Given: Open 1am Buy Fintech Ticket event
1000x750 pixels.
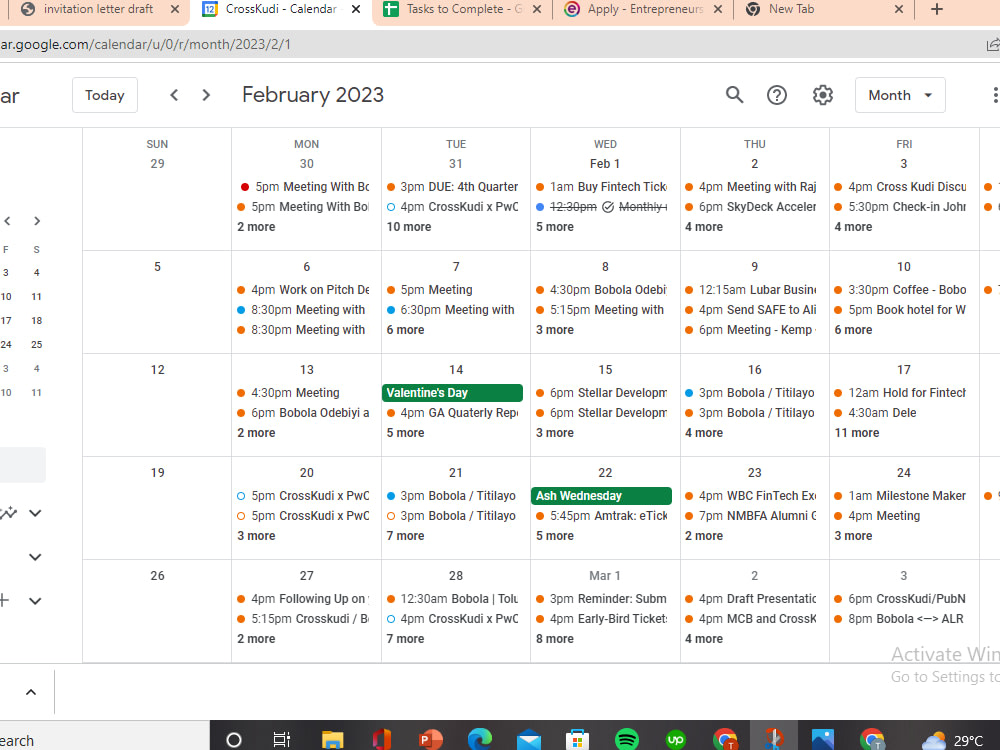Looking at the screenshot, I should click(601, 187).
